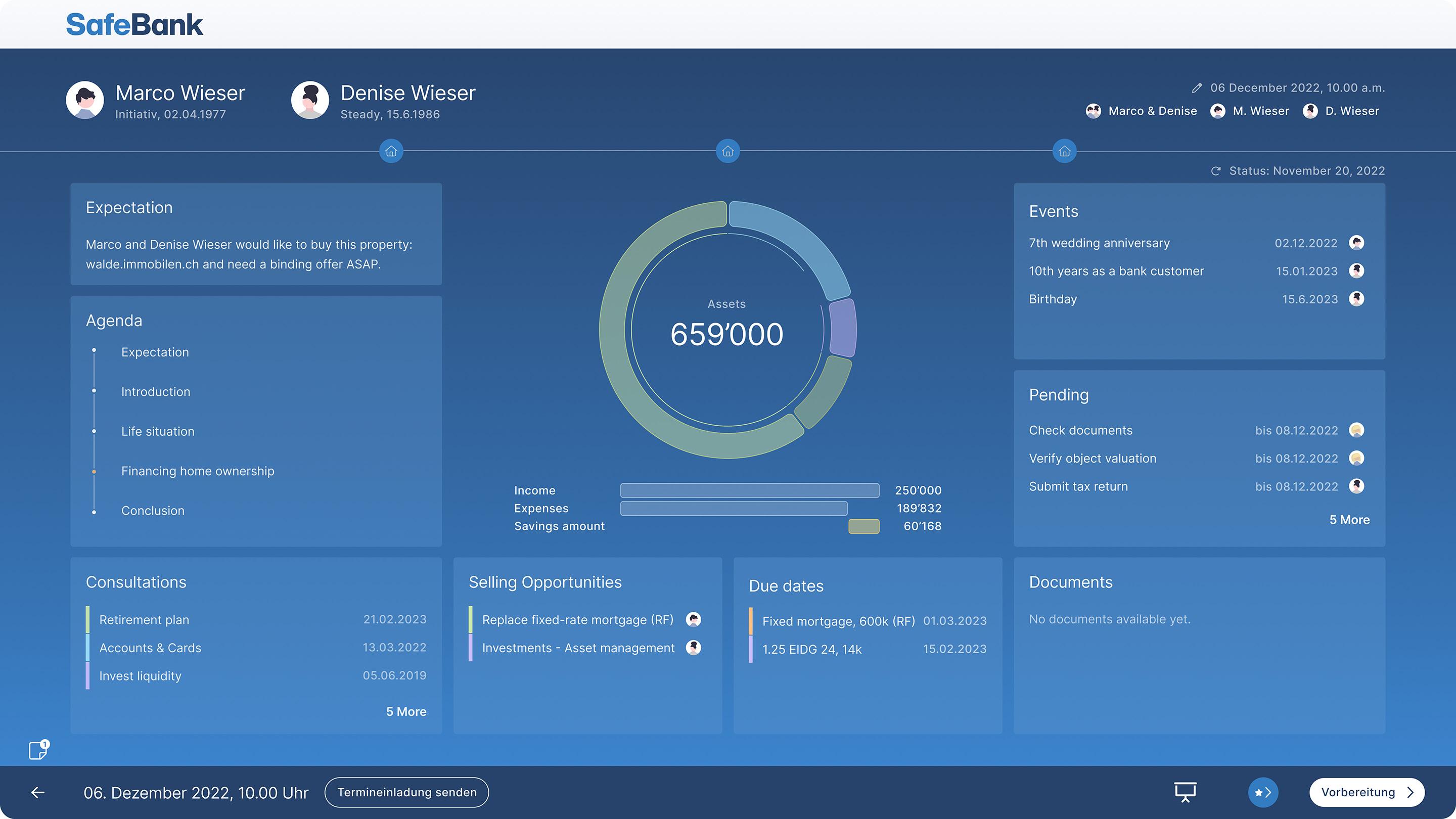This screenshot has width=1456, height=819.
Task: Click the 189'832 expenses value
Action: point(919,508)
